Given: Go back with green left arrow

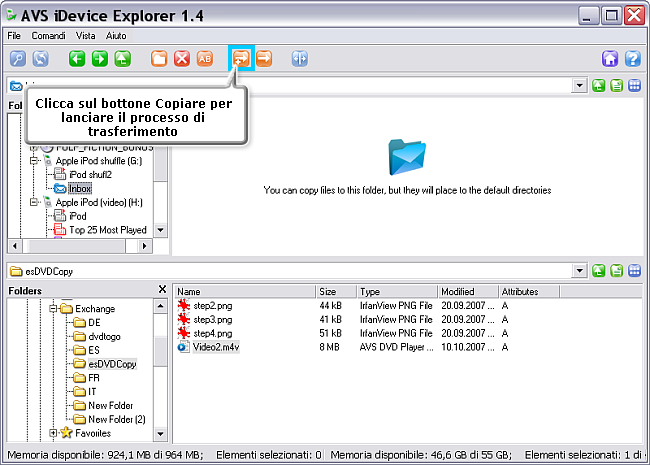Looking at the screenshot, I should pos(77,58).
